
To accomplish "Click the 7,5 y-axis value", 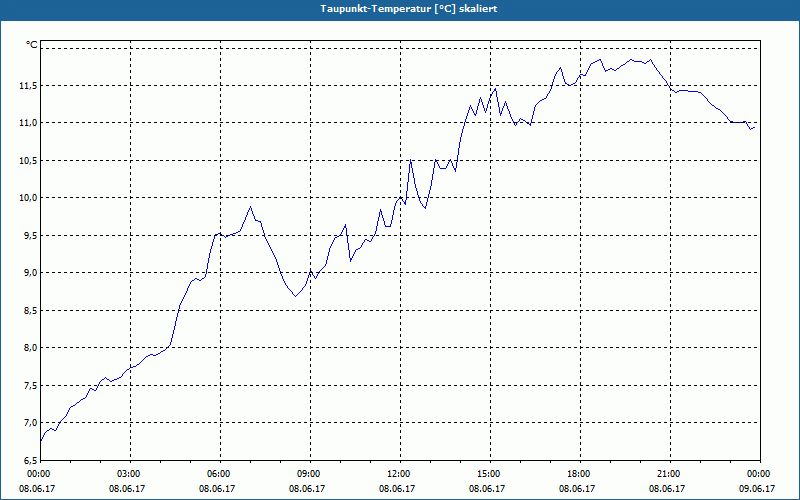I will (30, 386).
